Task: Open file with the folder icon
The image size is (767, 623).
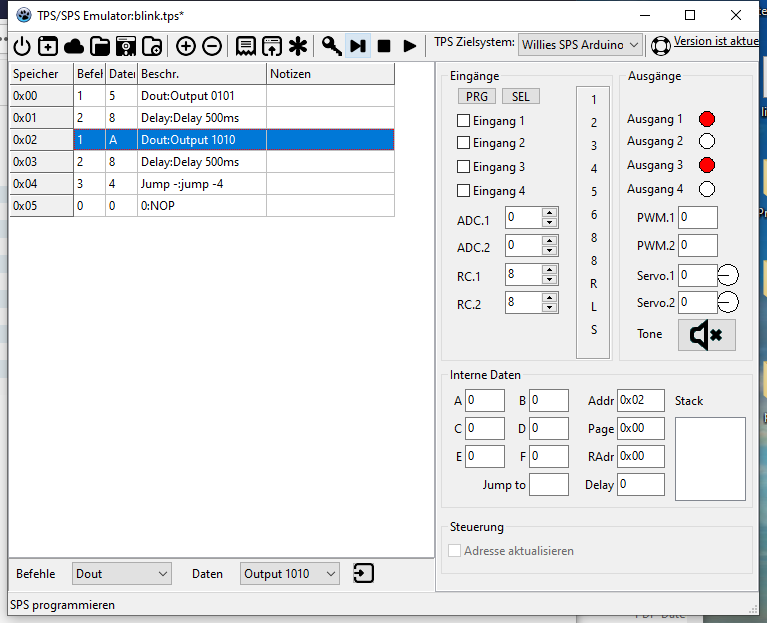Action: pos(100,46)
